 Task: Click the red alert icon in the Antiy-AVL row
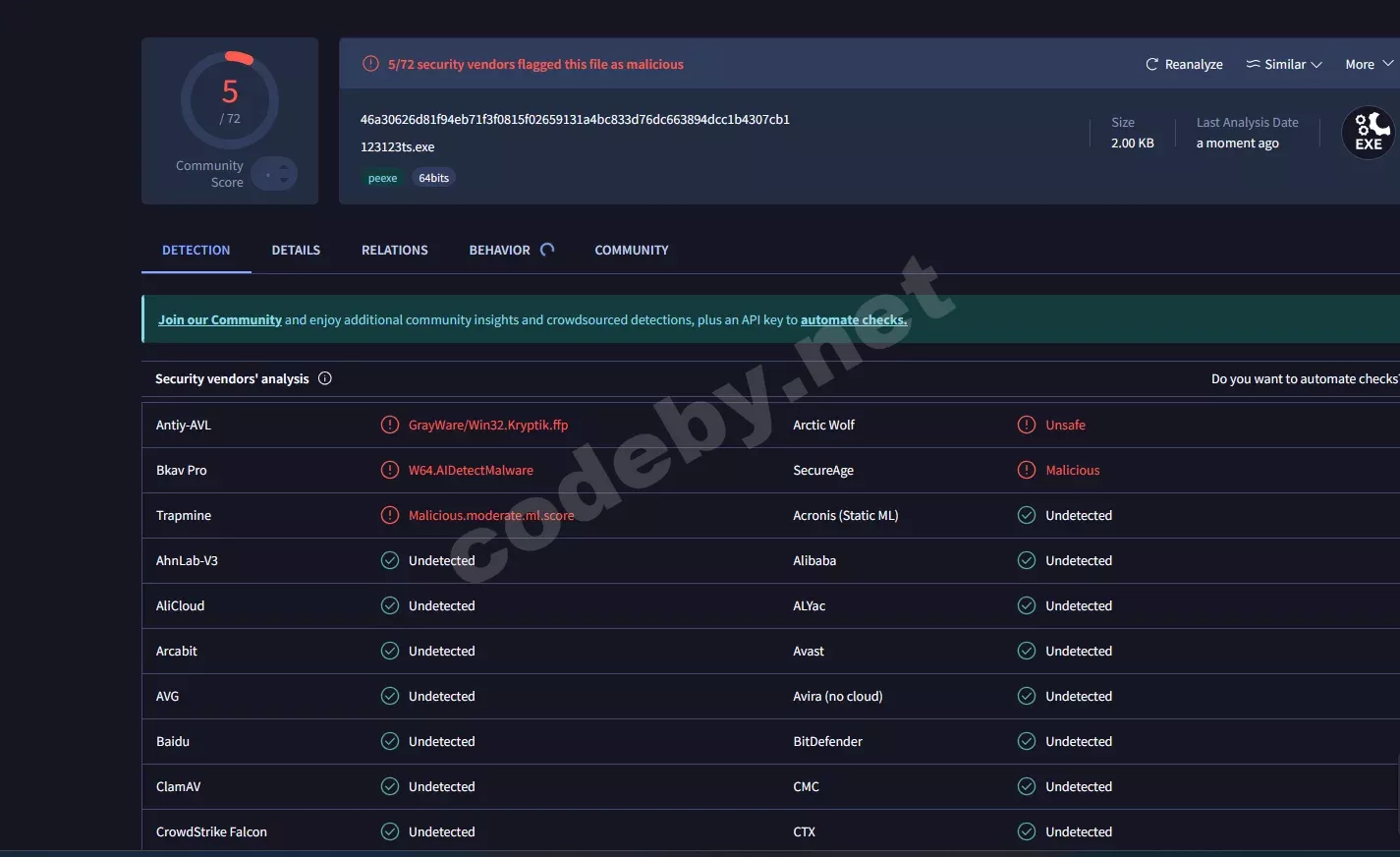pos(390,425)
